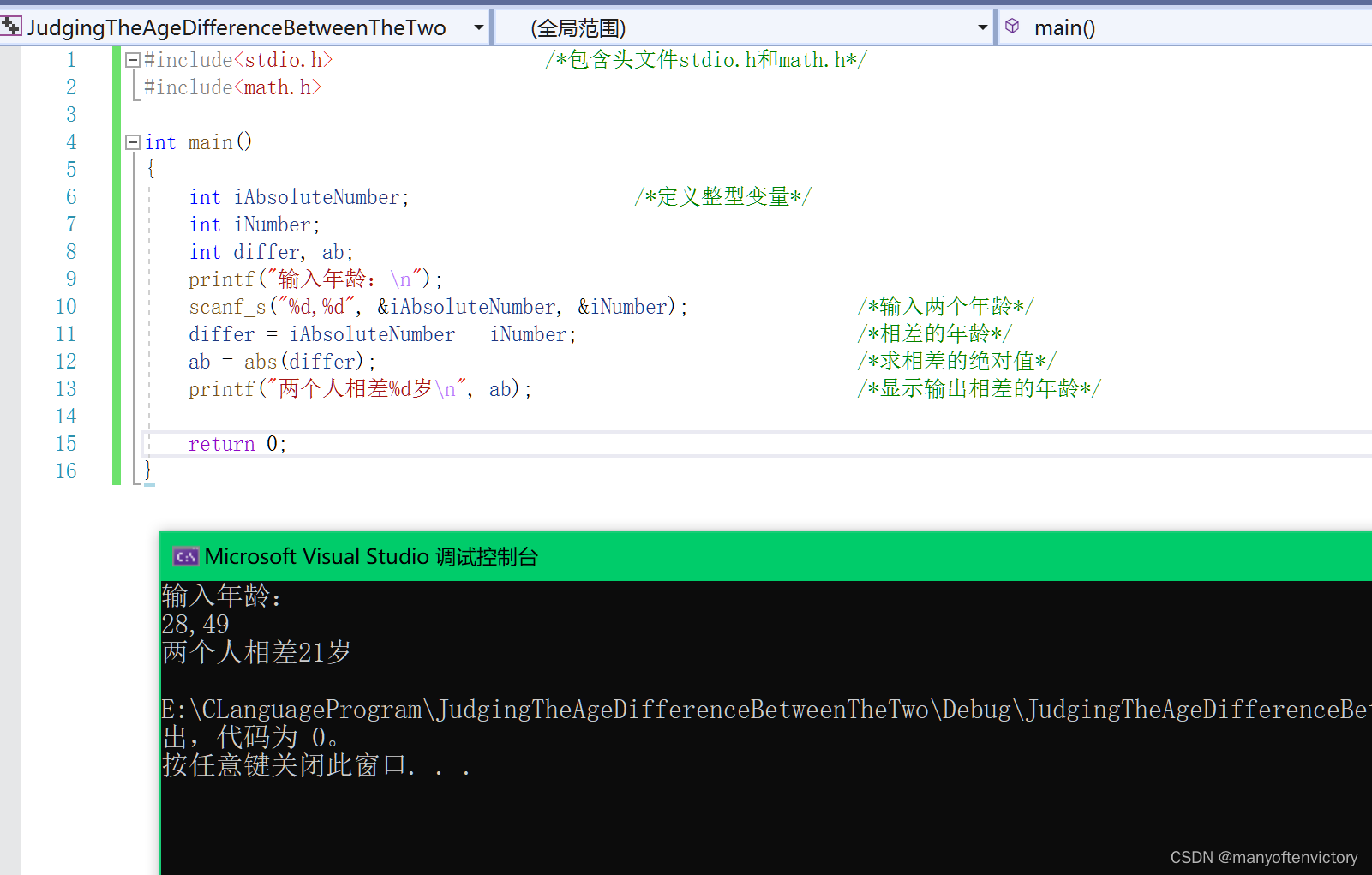
Task: Click line number 9 in the gutter
Action: [x=71, y=279]
